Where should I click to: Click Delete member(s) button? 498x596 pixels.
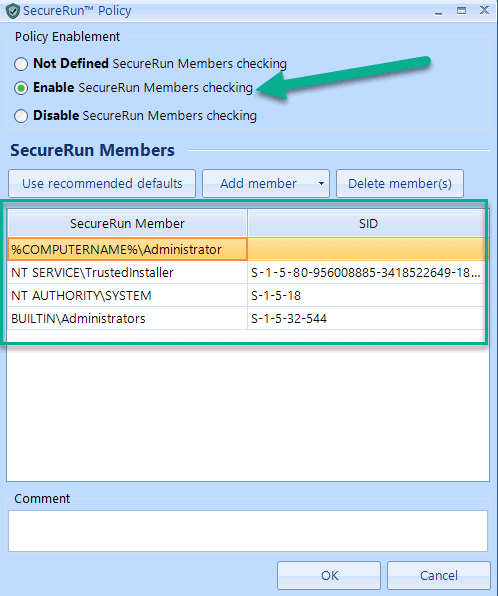[400, 184]
